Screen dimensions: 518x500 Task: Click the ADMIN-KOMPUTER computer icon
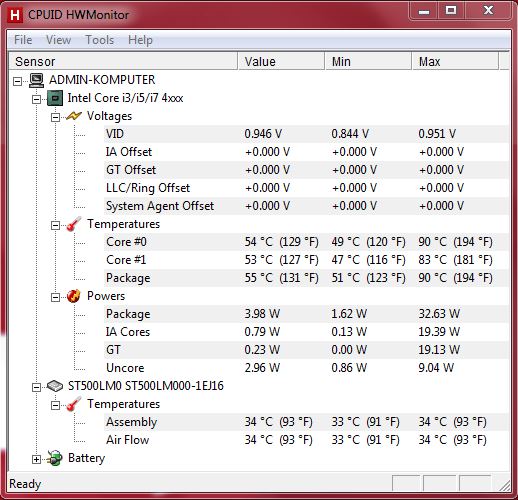[36, 80]
